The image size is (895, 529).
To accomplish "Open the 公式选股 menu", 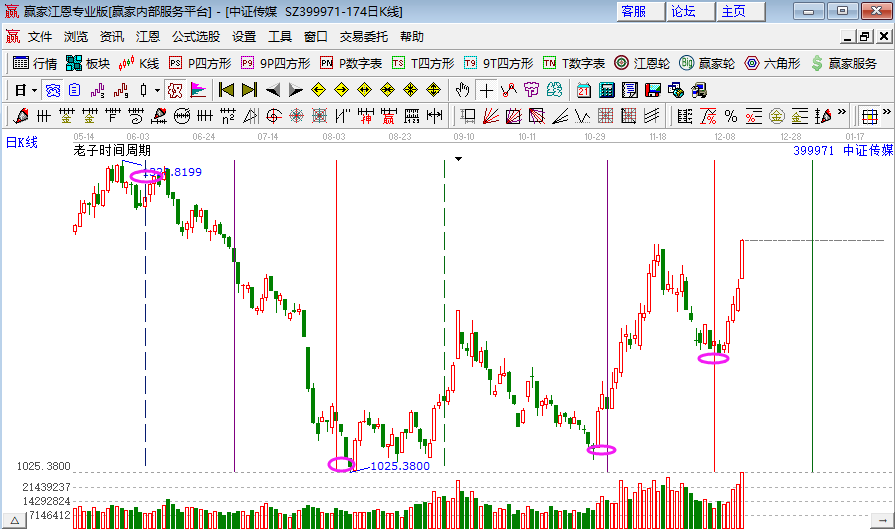I will pos(196,37).
